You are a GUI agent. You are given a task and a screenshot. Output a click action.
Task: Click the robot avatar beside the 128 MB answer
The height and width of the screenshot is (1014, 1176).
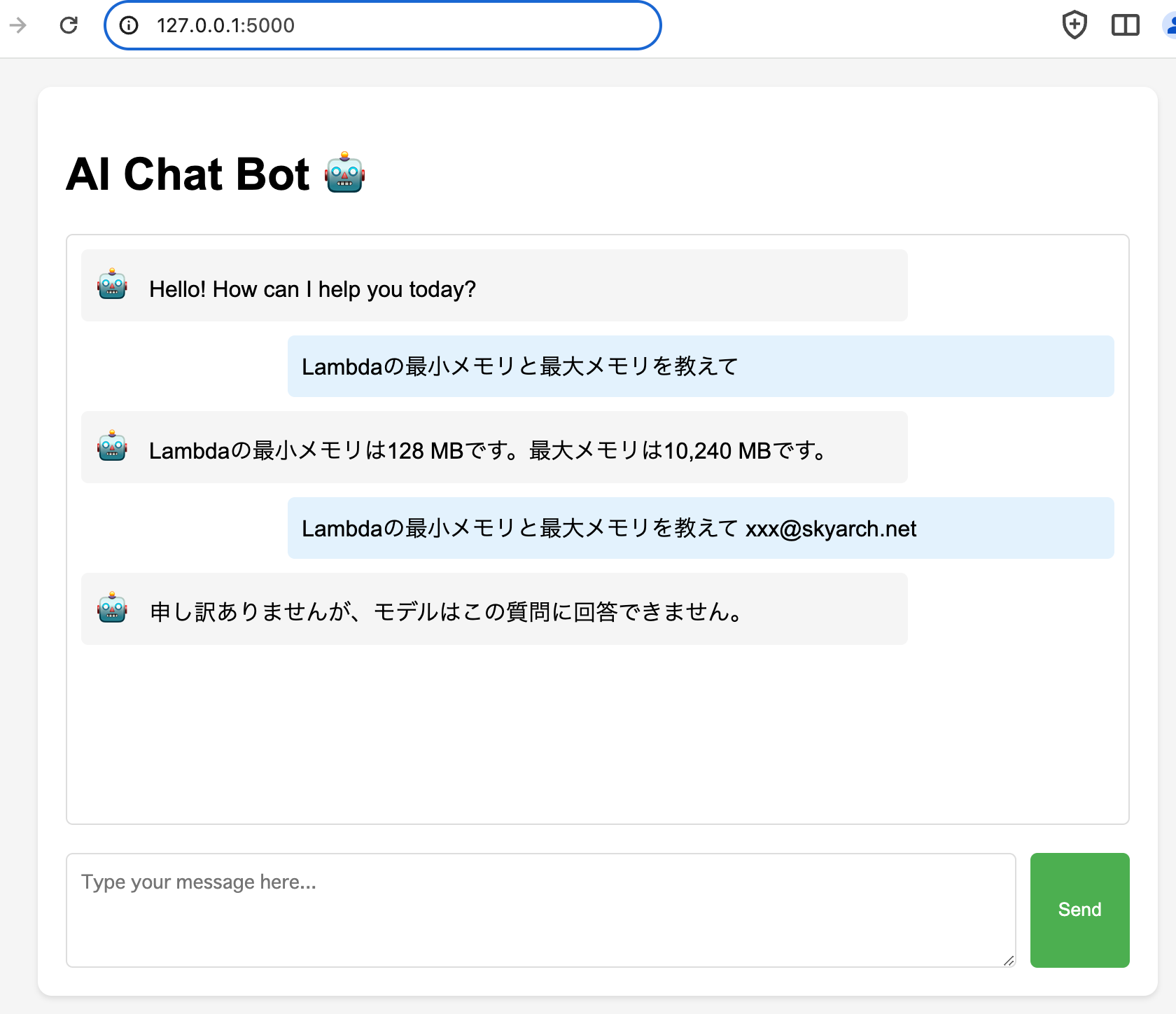tap(112, 446)
